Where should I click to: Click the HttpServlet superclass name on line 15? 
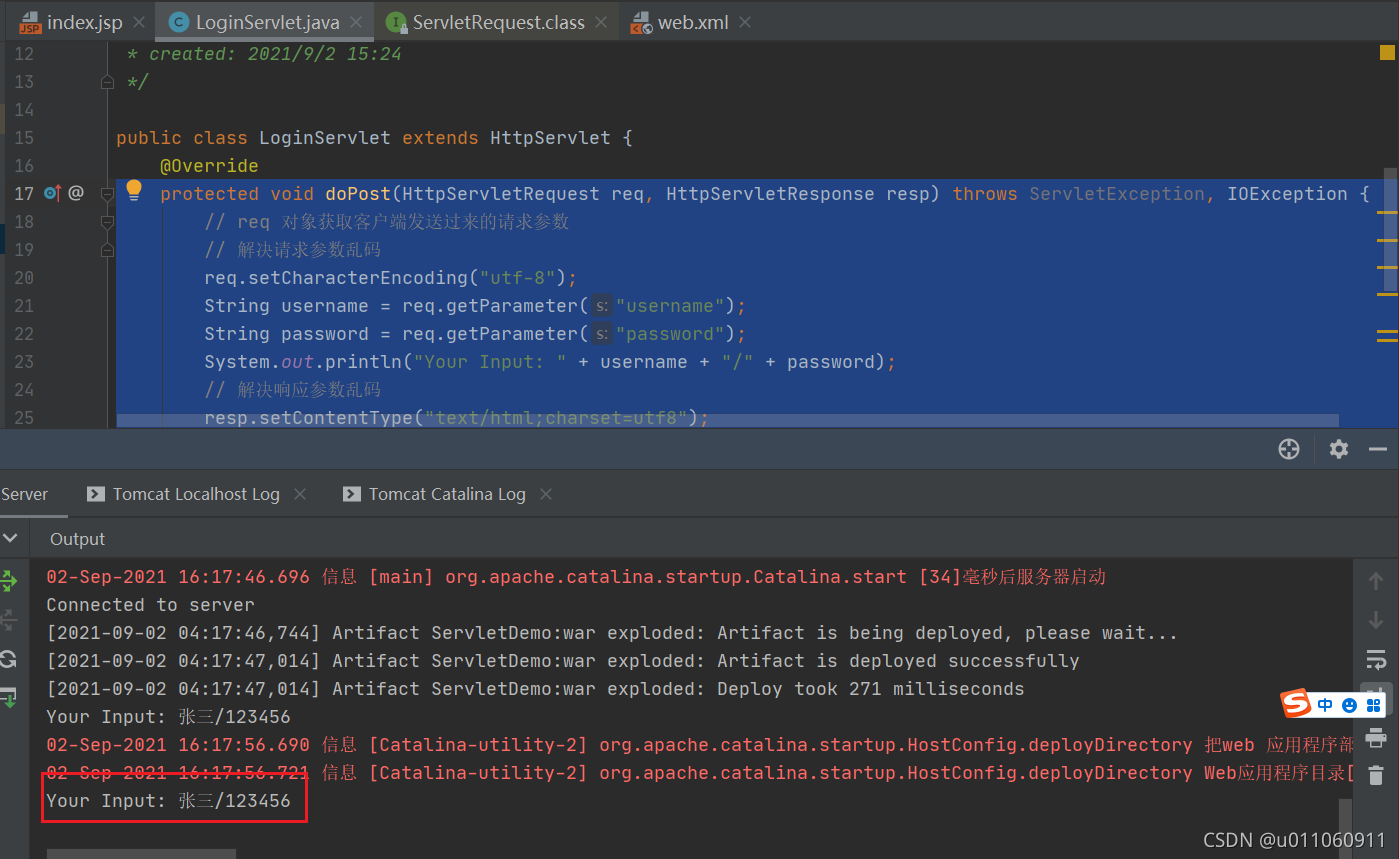coord(550,138)
